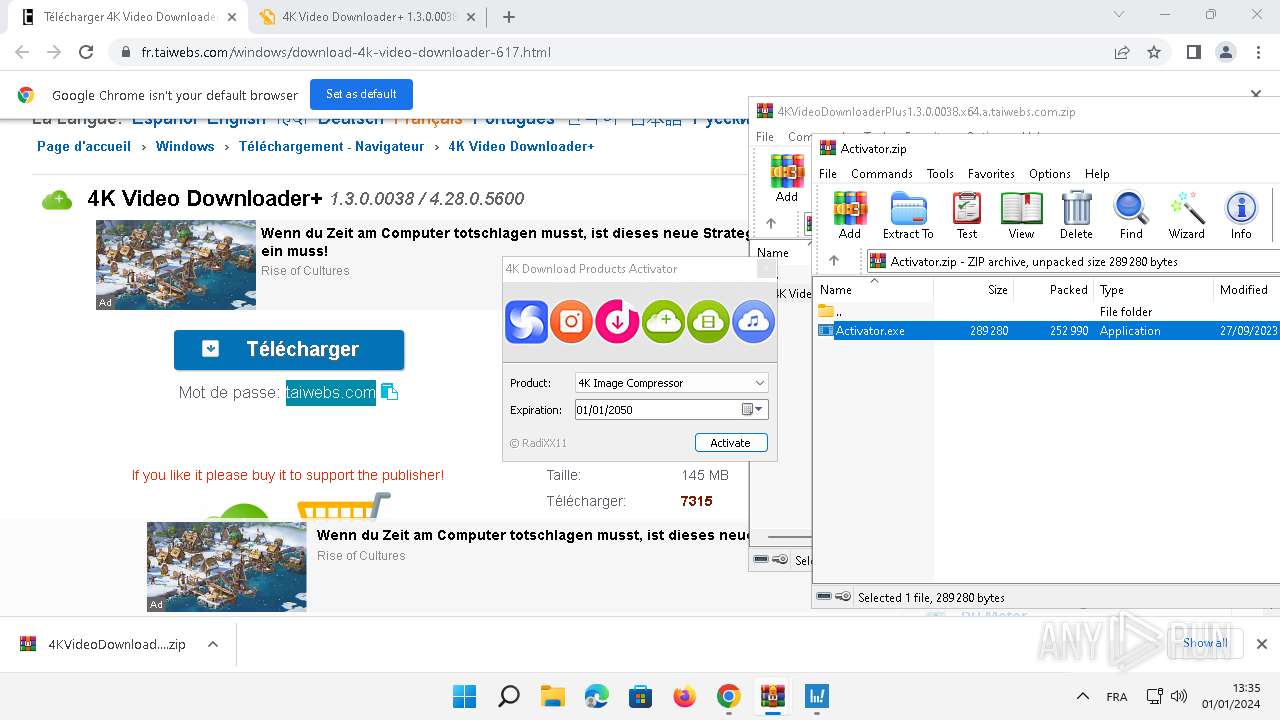
Task: Open the Options menu in Activator.zip
Action: coord(1050,174)
